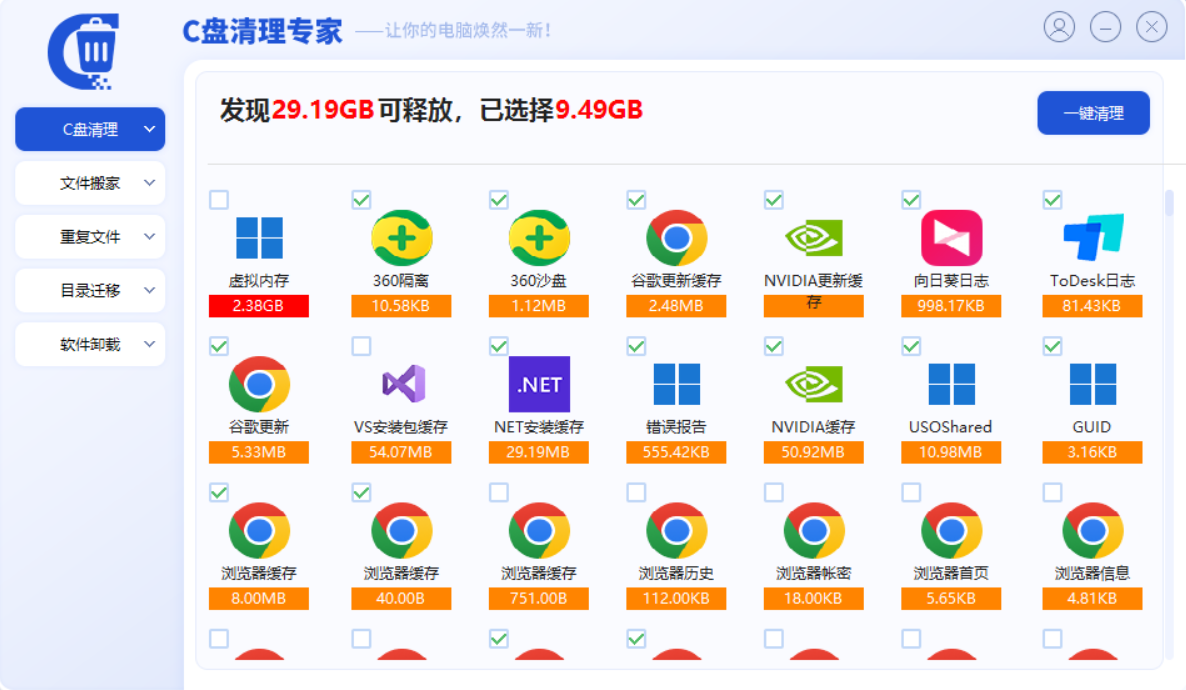Click the NET安装缓存 .NET icon
This screenshot has height=690, width=1186.
pyautogui.click(x=539, y=384)
